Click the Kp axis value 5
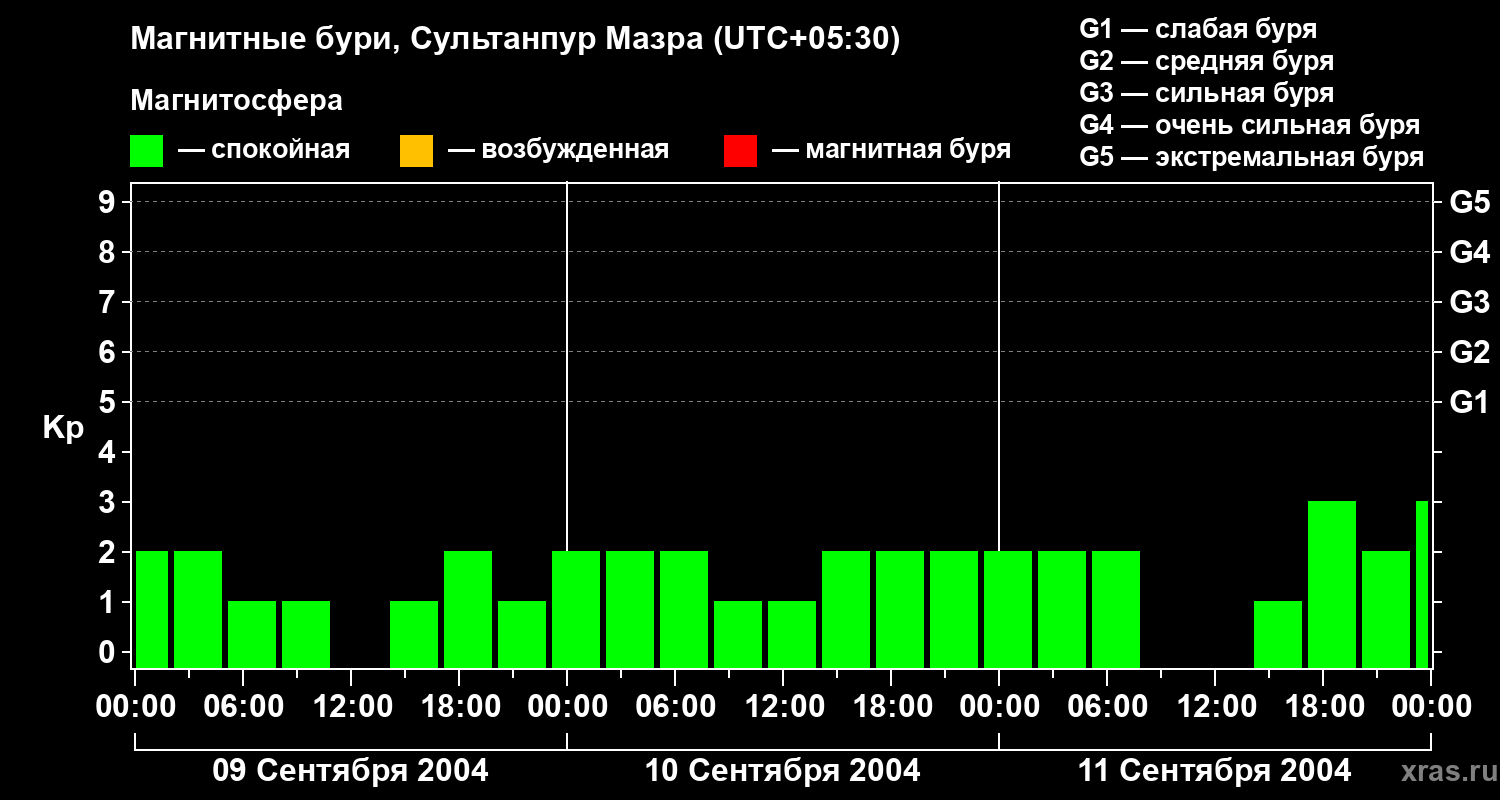 click(x=109, y=402)
